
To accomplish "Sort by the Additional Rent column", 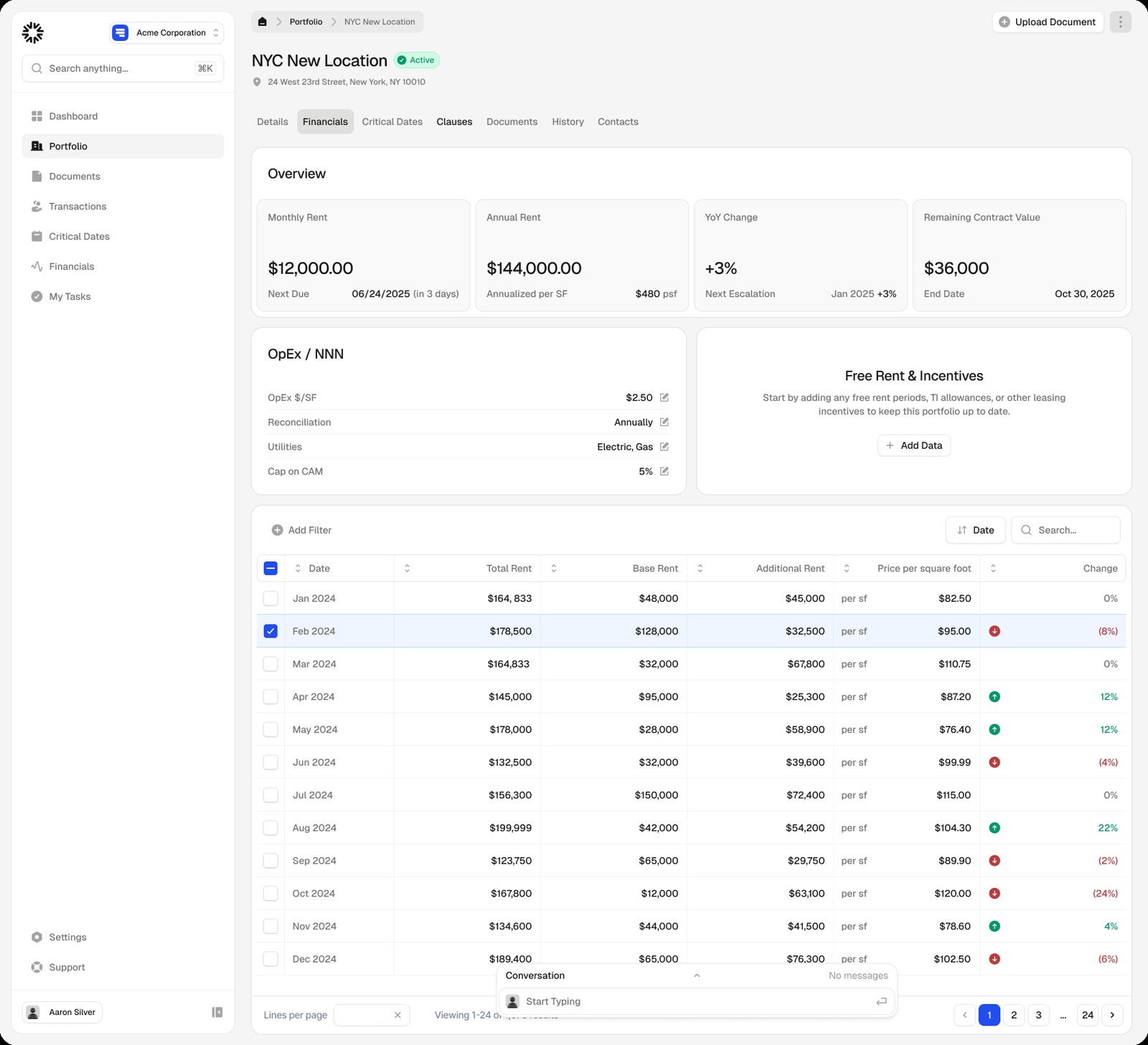I will [x=700, y=568].
